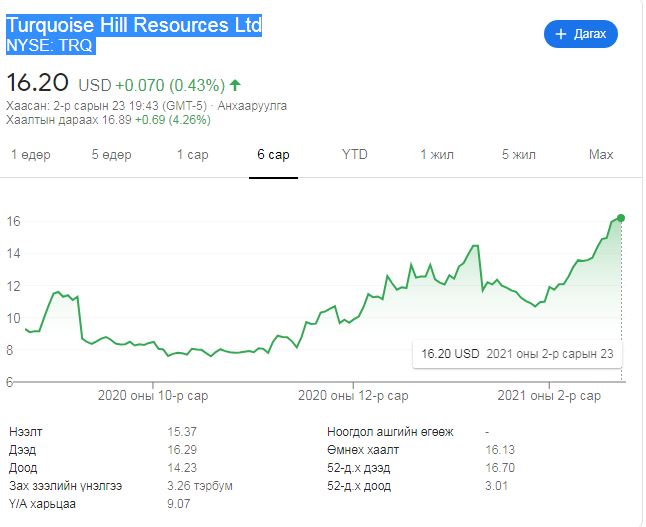Click the Дээд high value 16.29
The height and width of the screenshot is (527, 646).
pos(182,450)
